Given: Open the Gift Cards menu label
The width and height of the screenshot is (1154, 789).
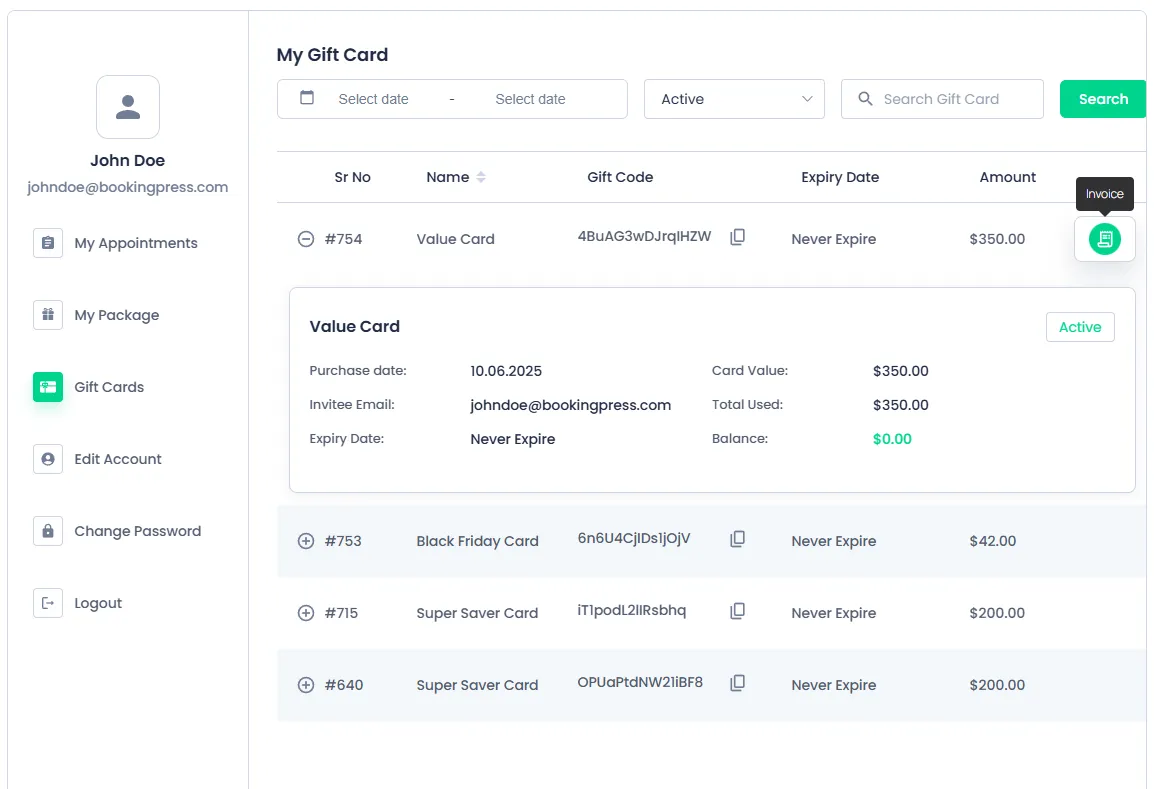Looking at the screenshot, I should (x=109, y=387).
